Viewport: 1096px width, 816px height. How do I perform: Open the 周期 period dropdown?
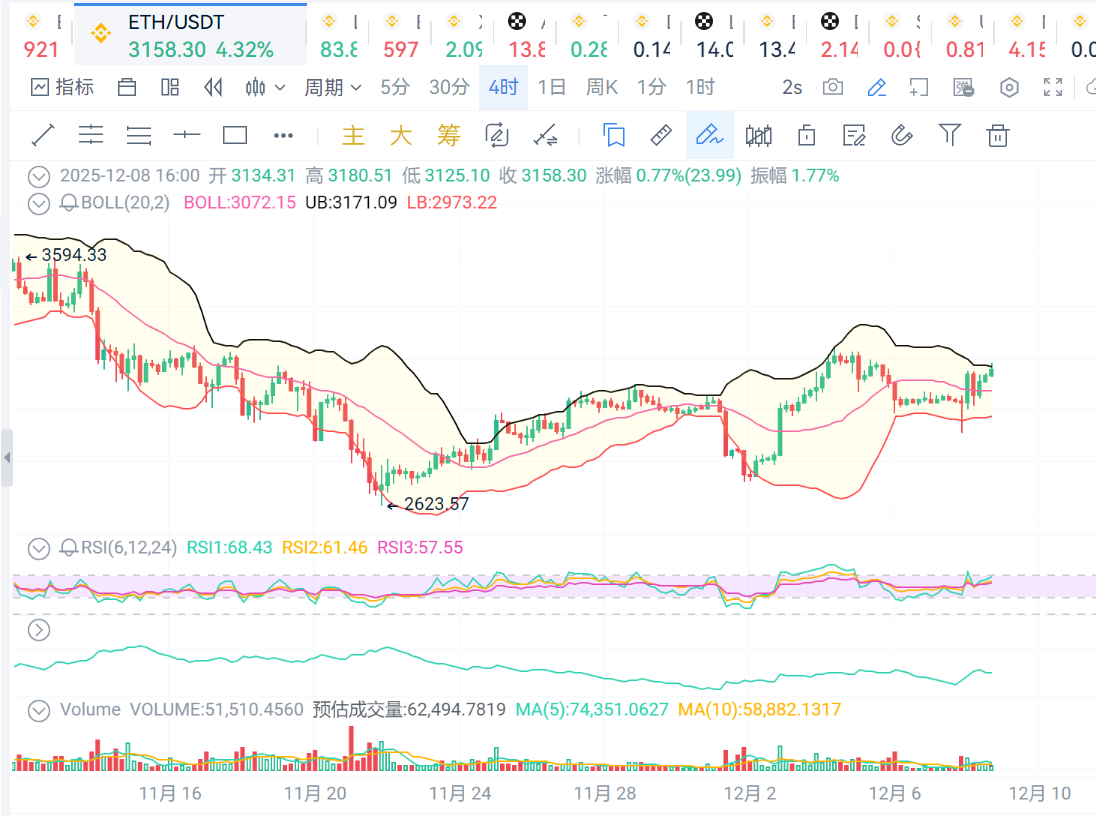[x=332, y=88]
